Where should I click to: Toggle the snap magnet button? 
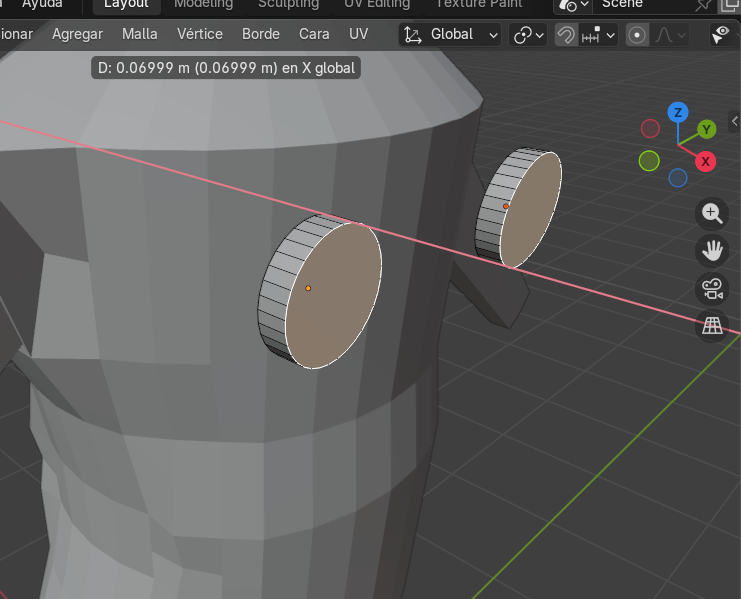pyautogui.click(x=566, y=35)
